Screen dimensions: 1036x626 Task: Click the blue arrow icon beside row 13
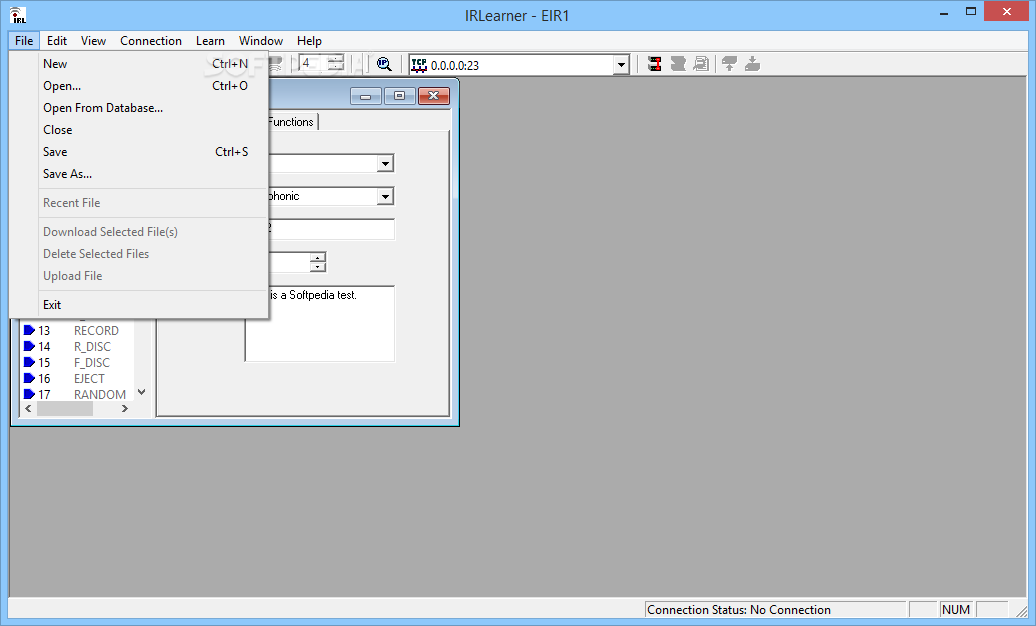tap(29, 330)
